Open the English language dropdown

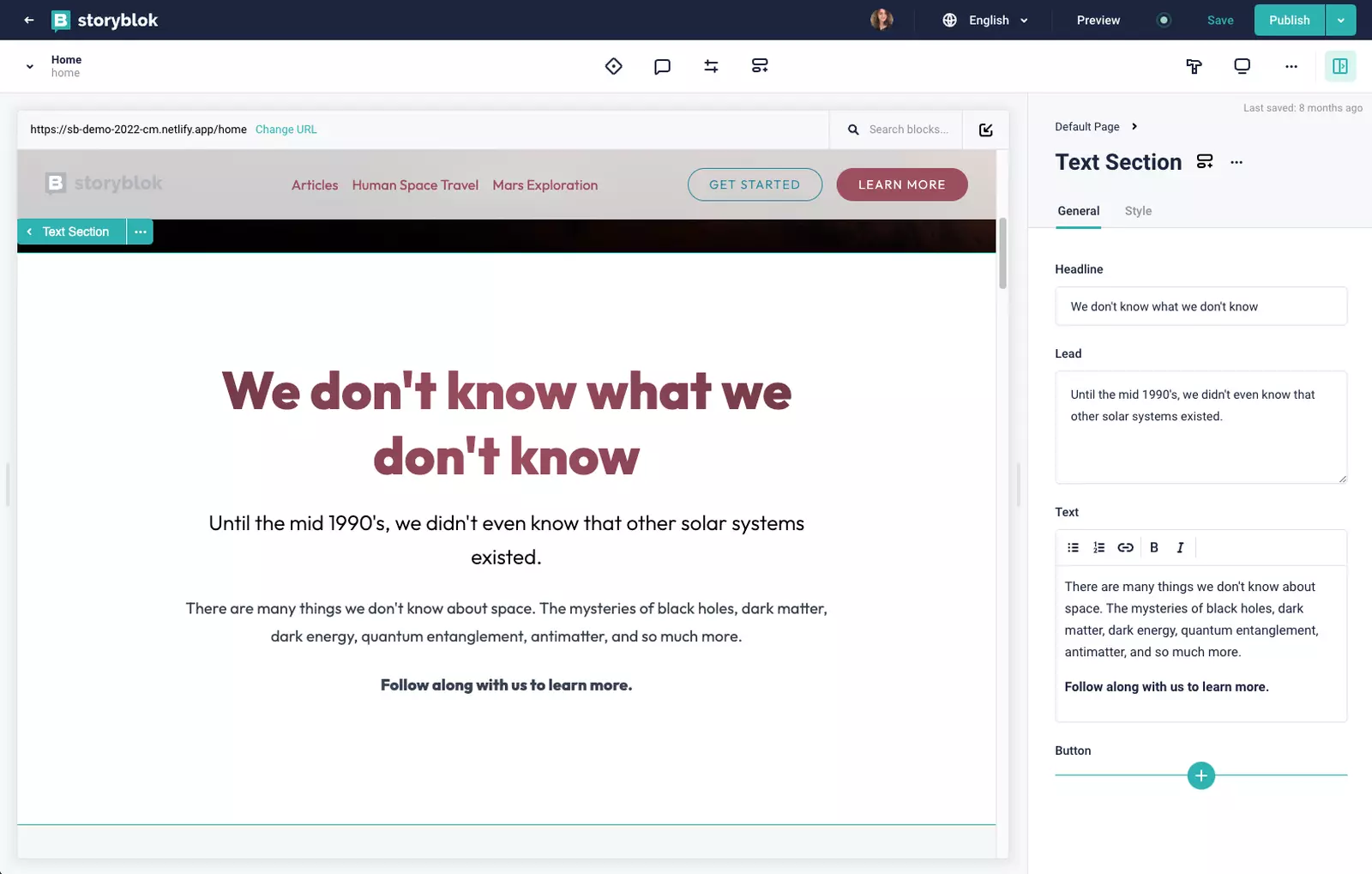(985, 20)
